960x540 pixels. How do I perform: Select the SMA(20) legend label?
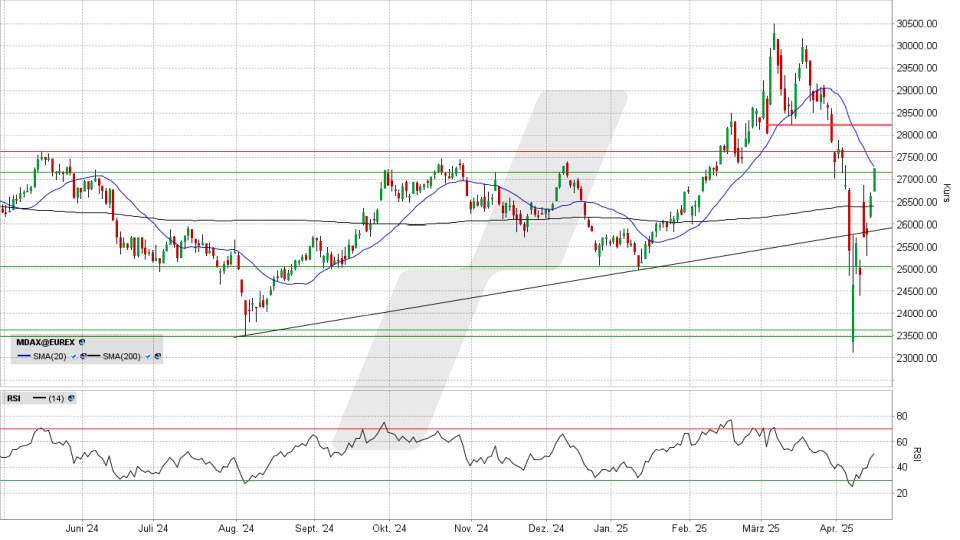[50, 356]
